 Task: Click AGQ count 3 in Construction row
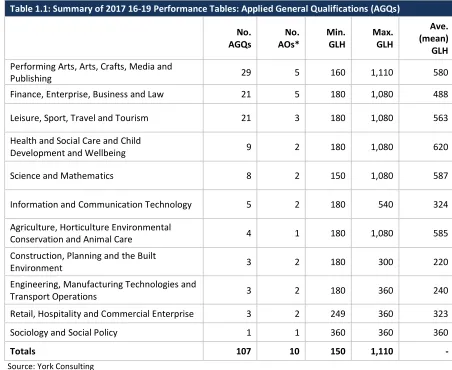249,262
